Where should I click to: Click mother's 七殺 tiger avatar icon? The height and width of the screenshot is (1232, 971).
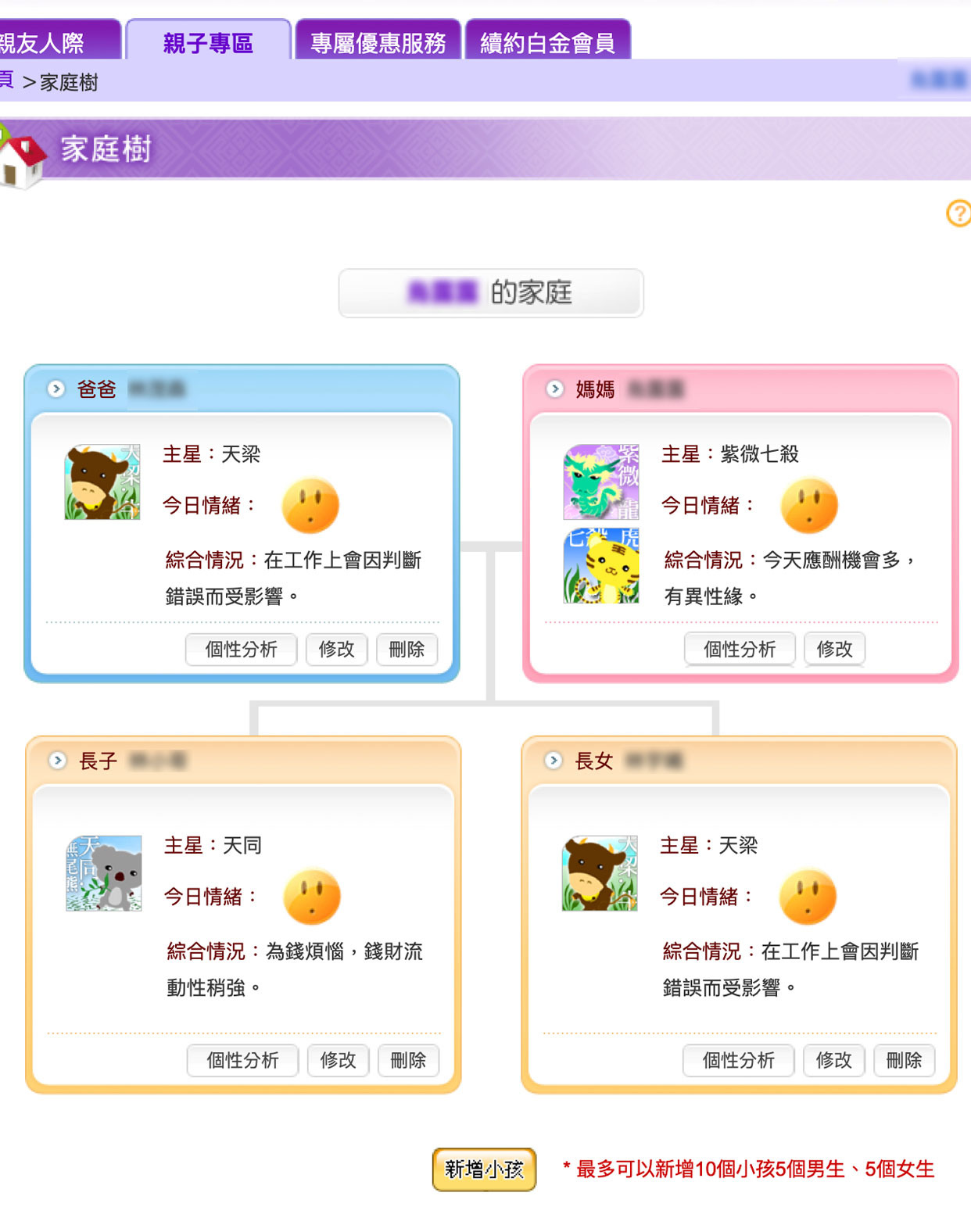pyautogui.click(x=601, y=566)
